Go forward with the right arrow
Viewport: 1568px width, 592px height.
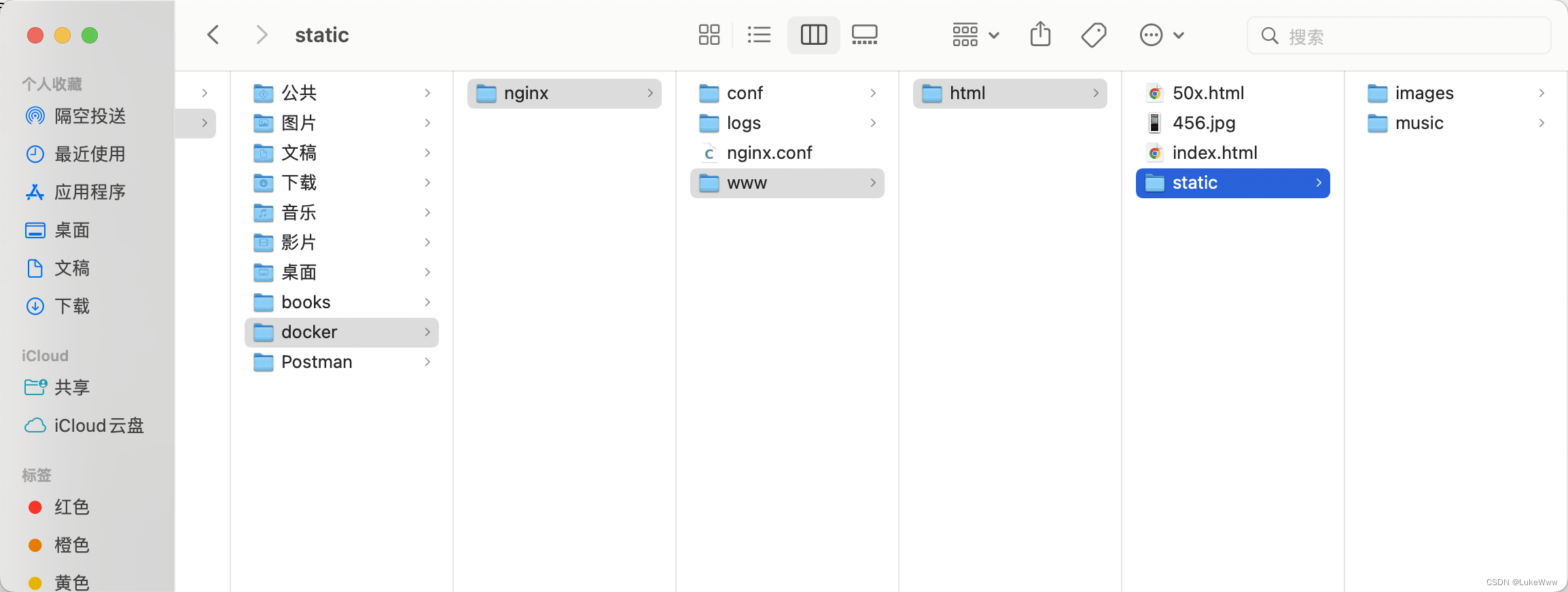(262, 35)
